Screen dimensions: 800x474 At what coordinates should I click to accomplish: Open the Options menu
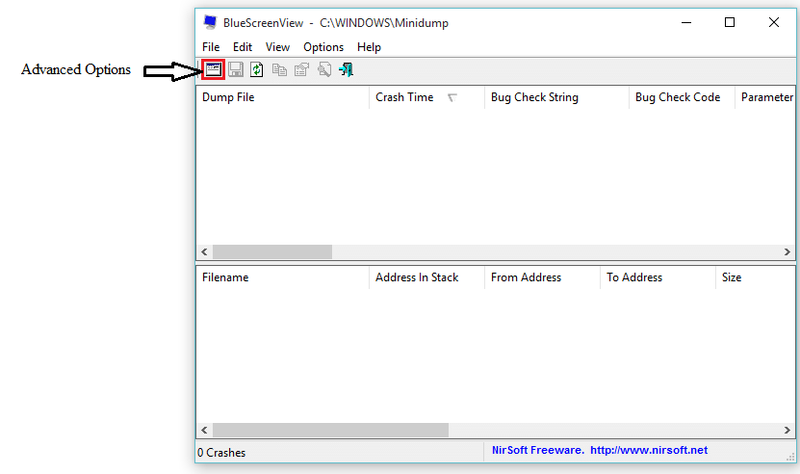323,47
